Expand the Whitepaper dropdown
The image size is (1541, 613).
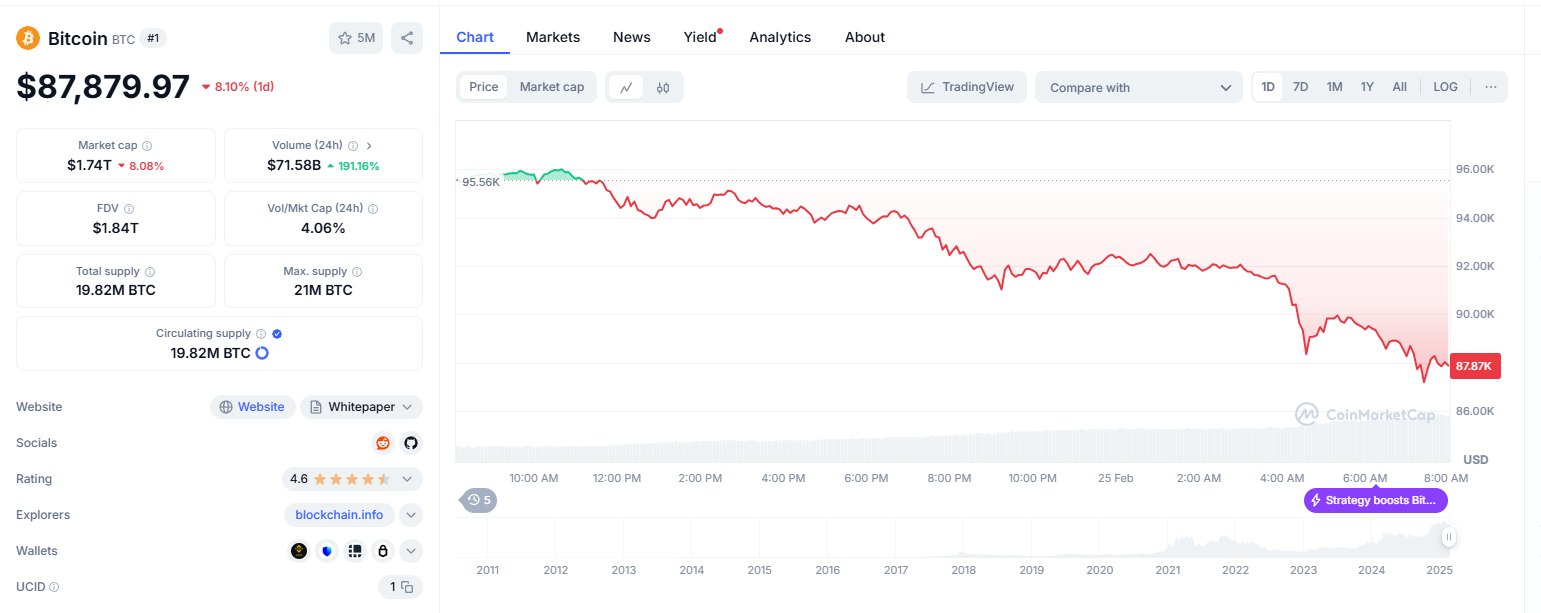point(406,407)
